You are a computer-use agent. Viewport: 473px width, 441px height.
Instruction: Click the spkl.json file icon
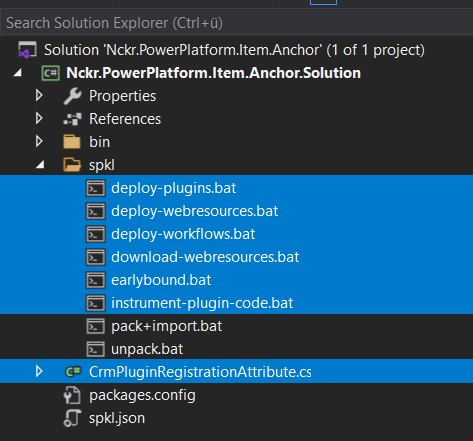coord(72,418)
